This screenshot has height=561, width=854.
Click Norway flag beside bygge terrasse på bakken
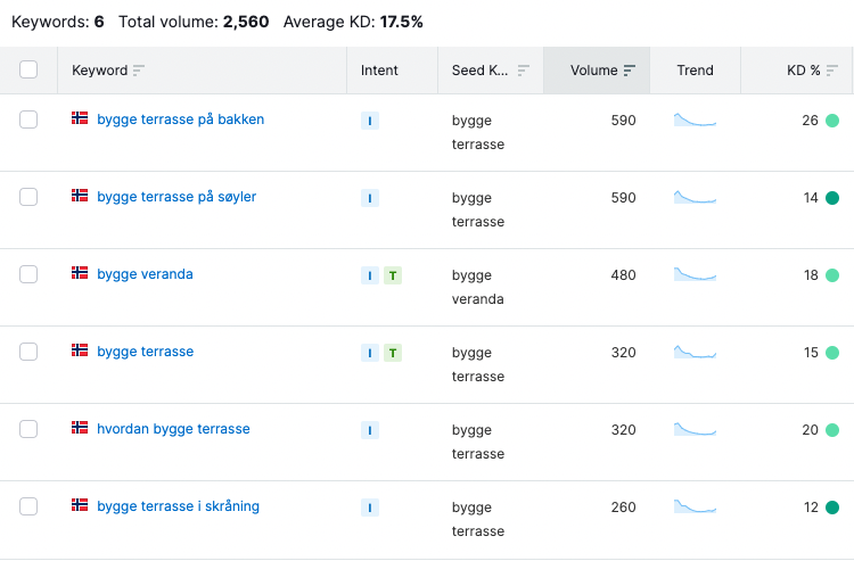(80, 119)
